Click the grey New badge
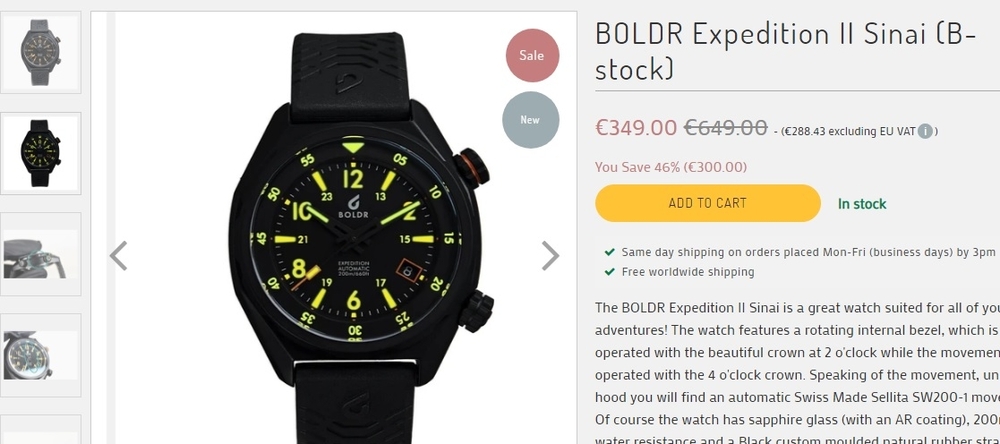This screenshot has height=444, width=1000. (530, 120)
